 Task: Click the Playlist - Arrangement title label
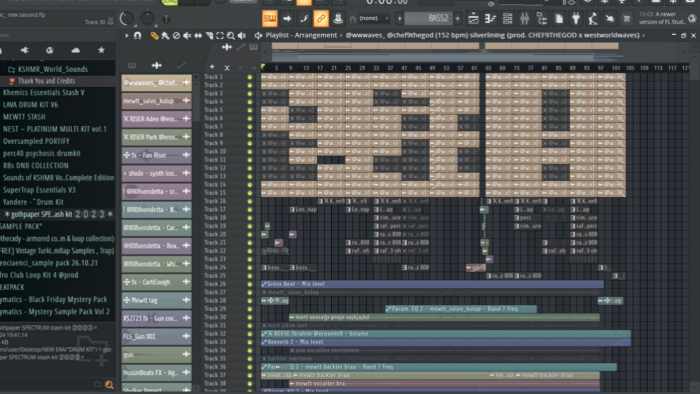301,35
